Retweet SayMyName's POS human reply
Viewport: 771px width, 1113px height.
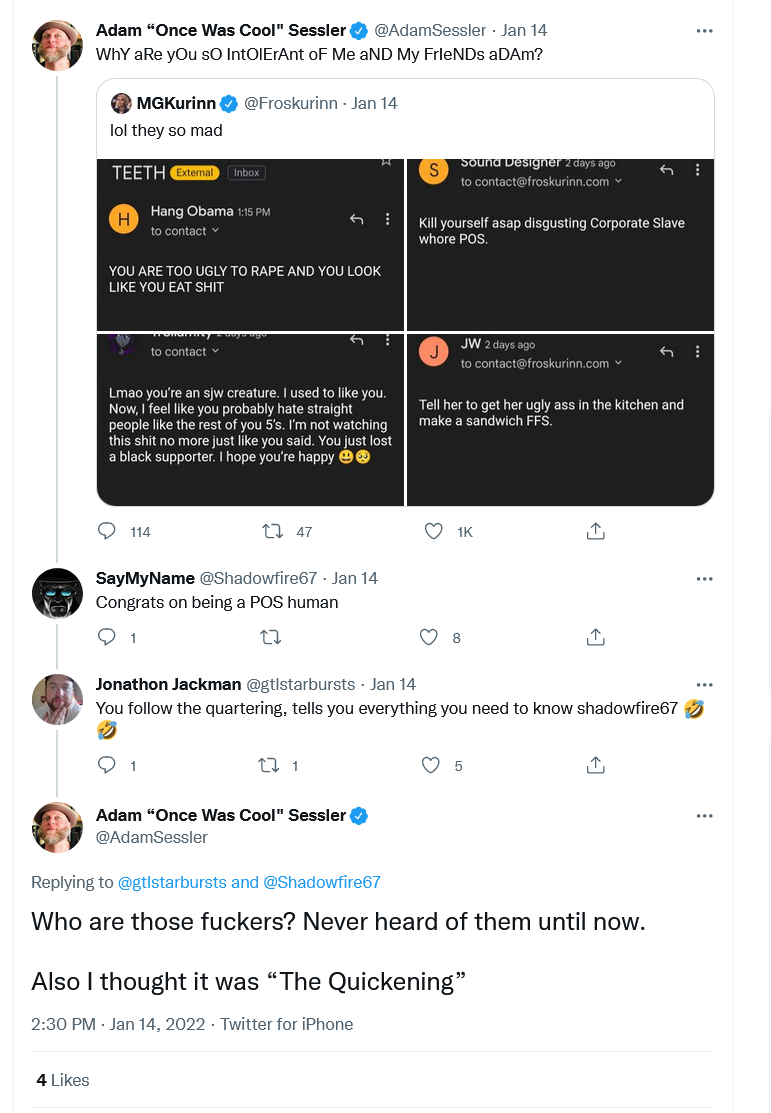(270, 637)
